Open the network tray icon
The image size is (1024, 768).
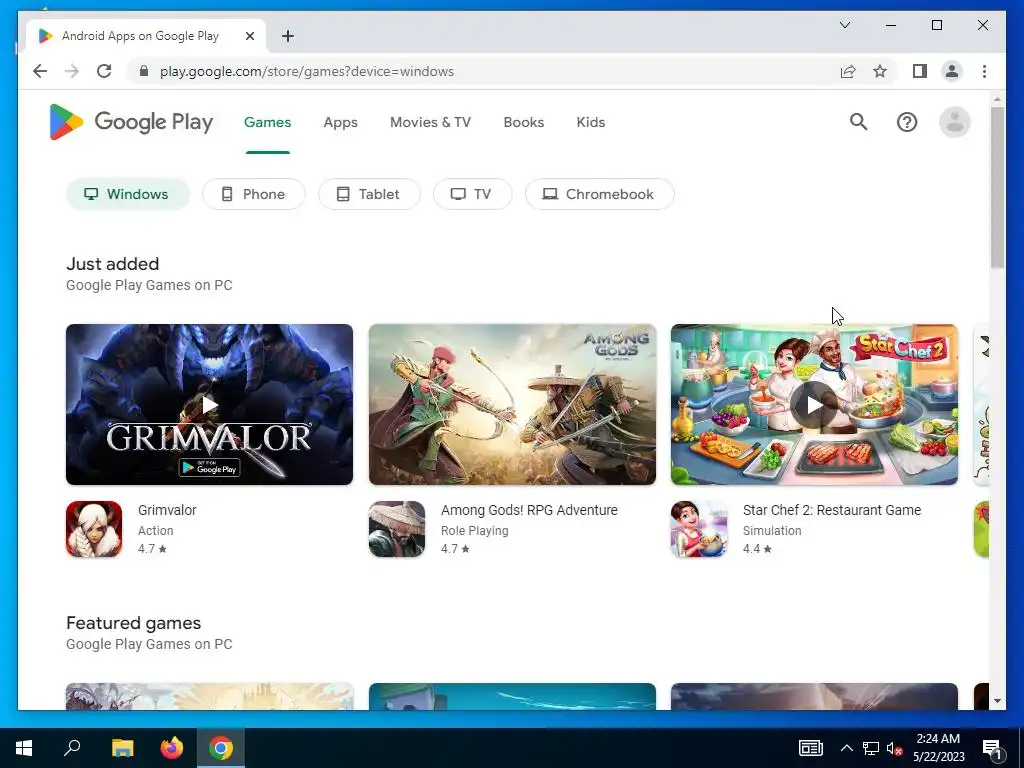coord(871,748)
